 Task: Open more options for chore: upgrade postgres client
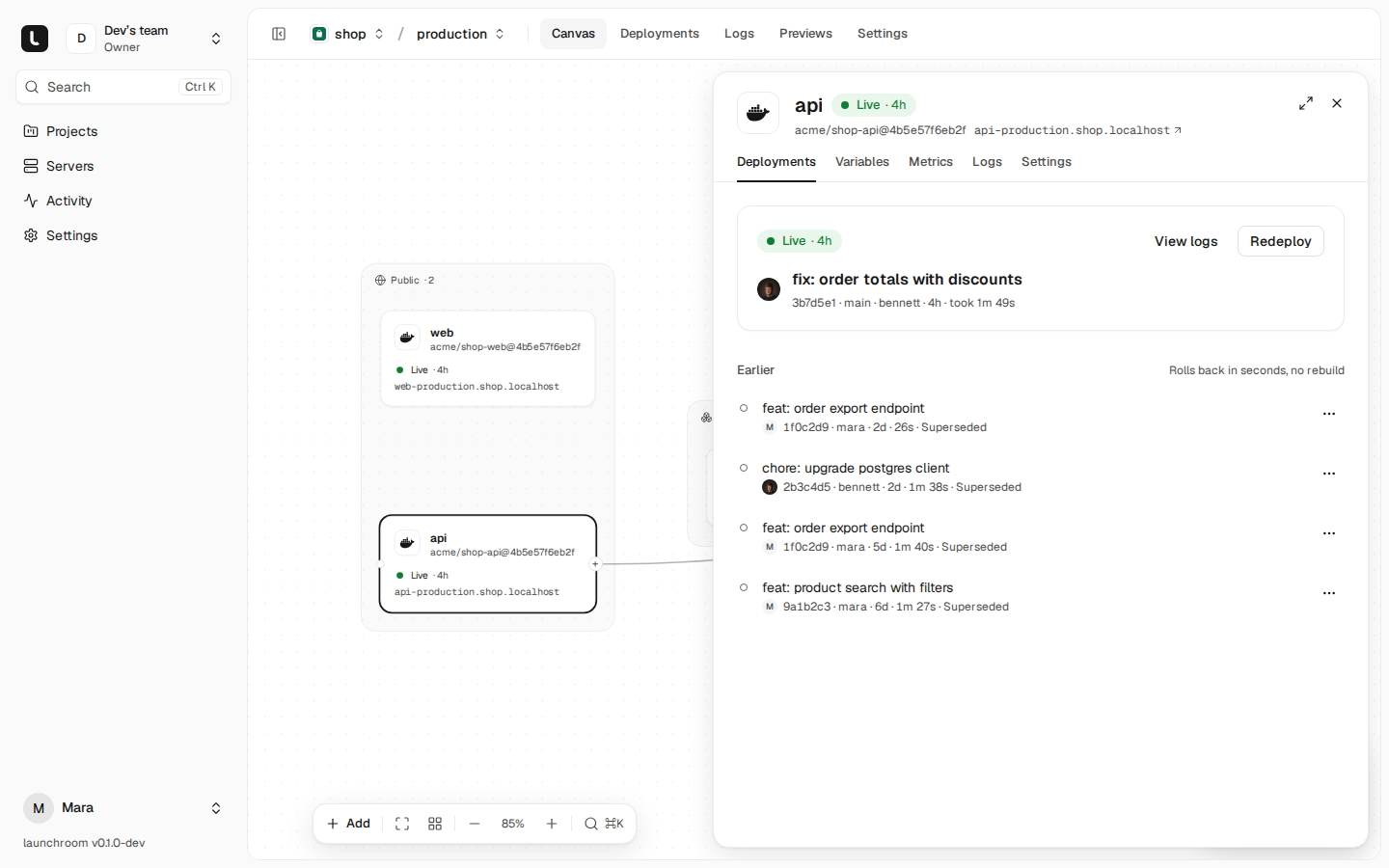1329,474
